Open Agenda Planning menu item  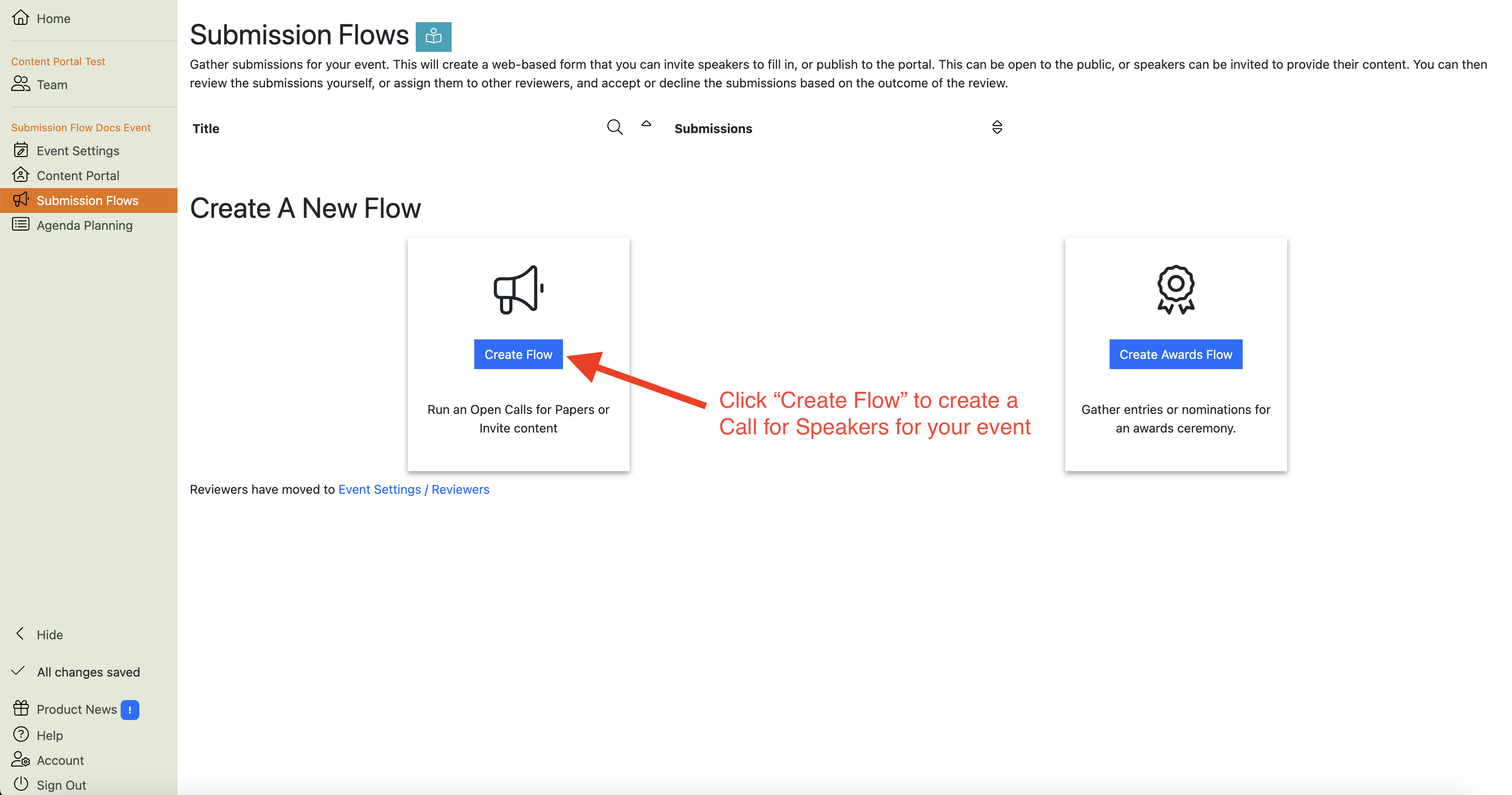pyautogui.click(x=85, y=225)
